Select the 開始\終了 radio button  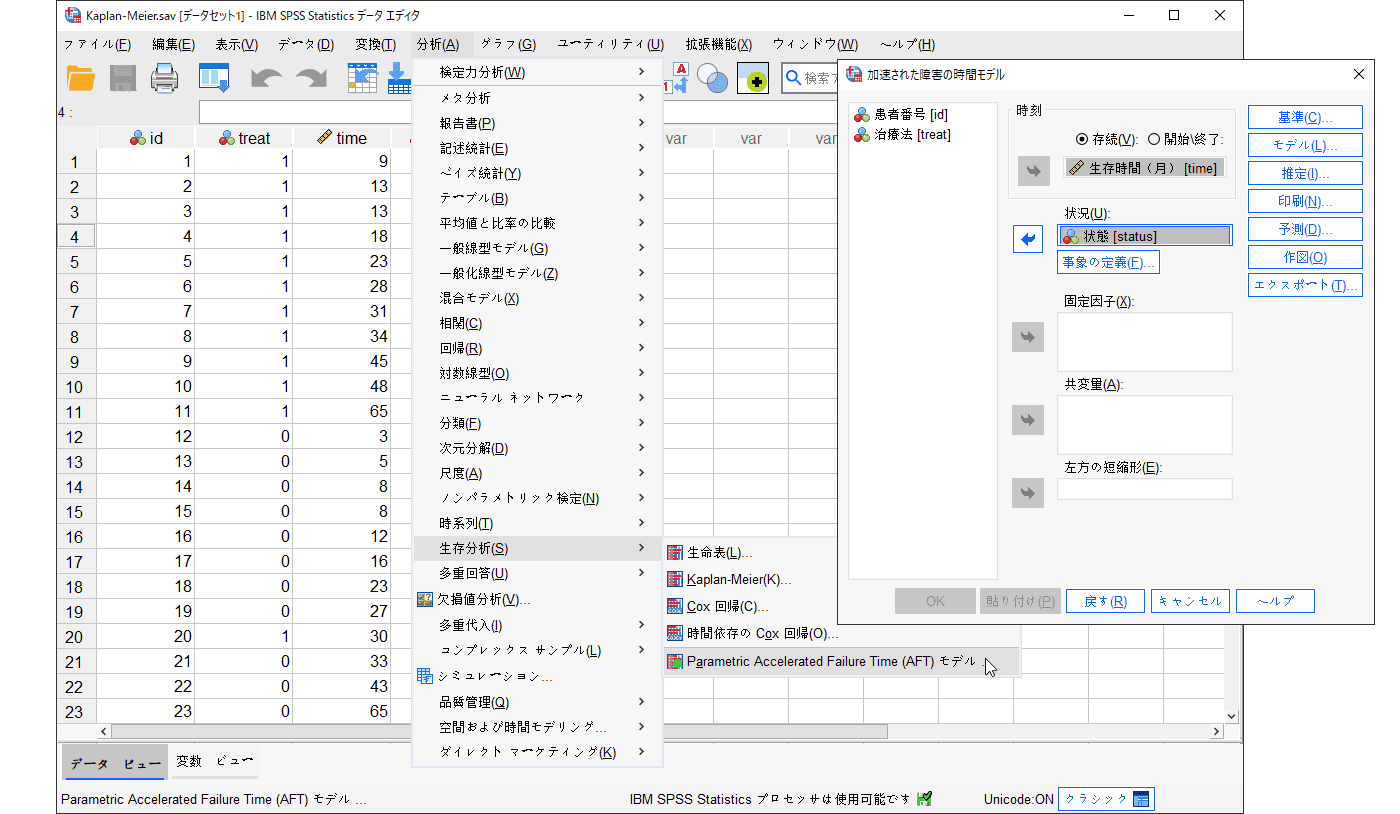coord(1153,140)
